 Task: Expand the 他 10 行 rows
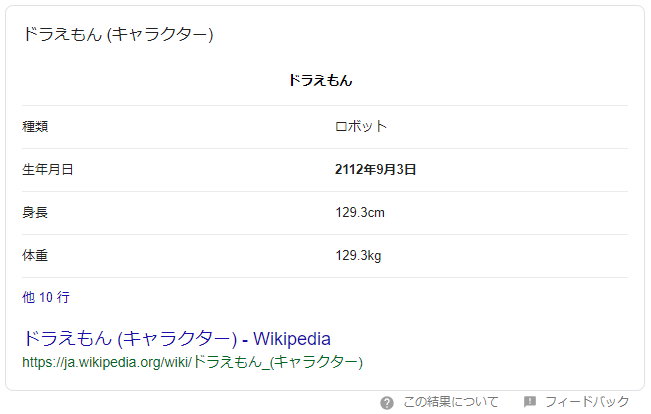pyautogui.click(x=46, y=297)
